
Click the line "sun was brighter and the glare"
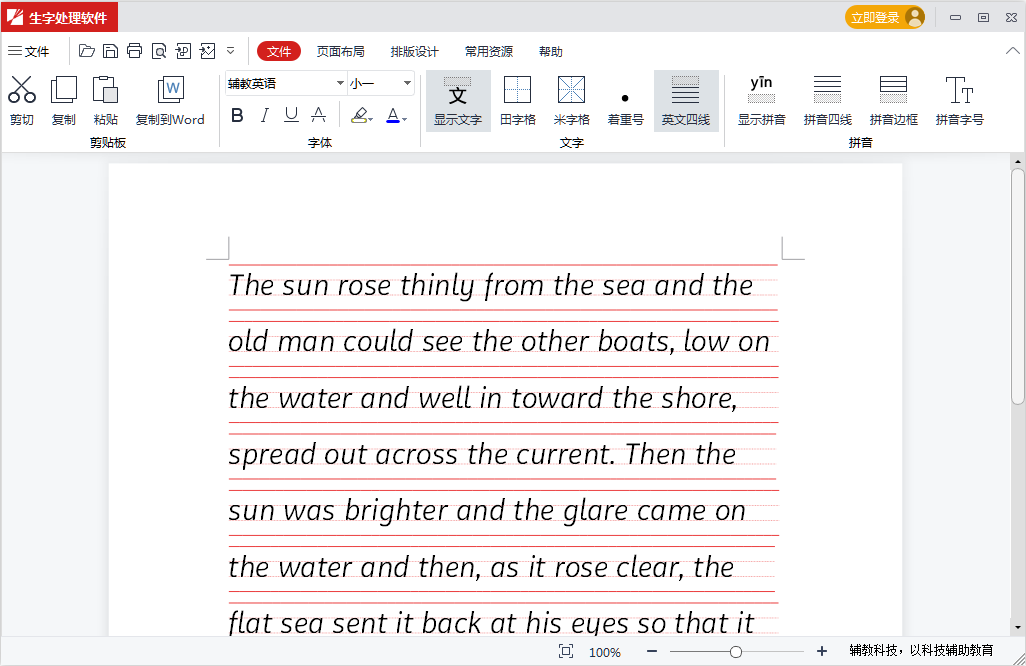[x=487, y=510]
